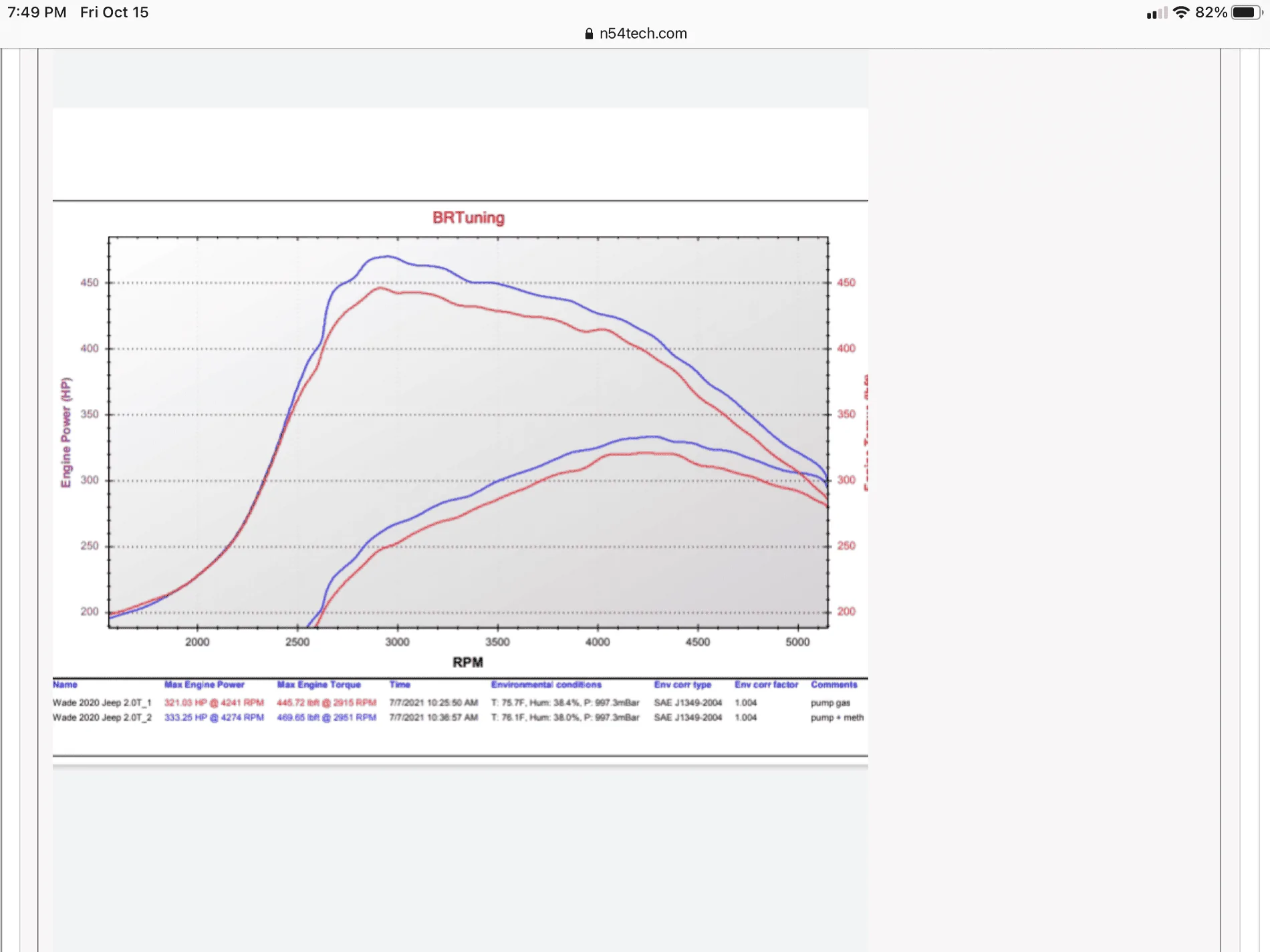Tap the 469.65 lbft @ 2951 RPM value
The width and height of the screenshot is (1270, 952).
327,718
